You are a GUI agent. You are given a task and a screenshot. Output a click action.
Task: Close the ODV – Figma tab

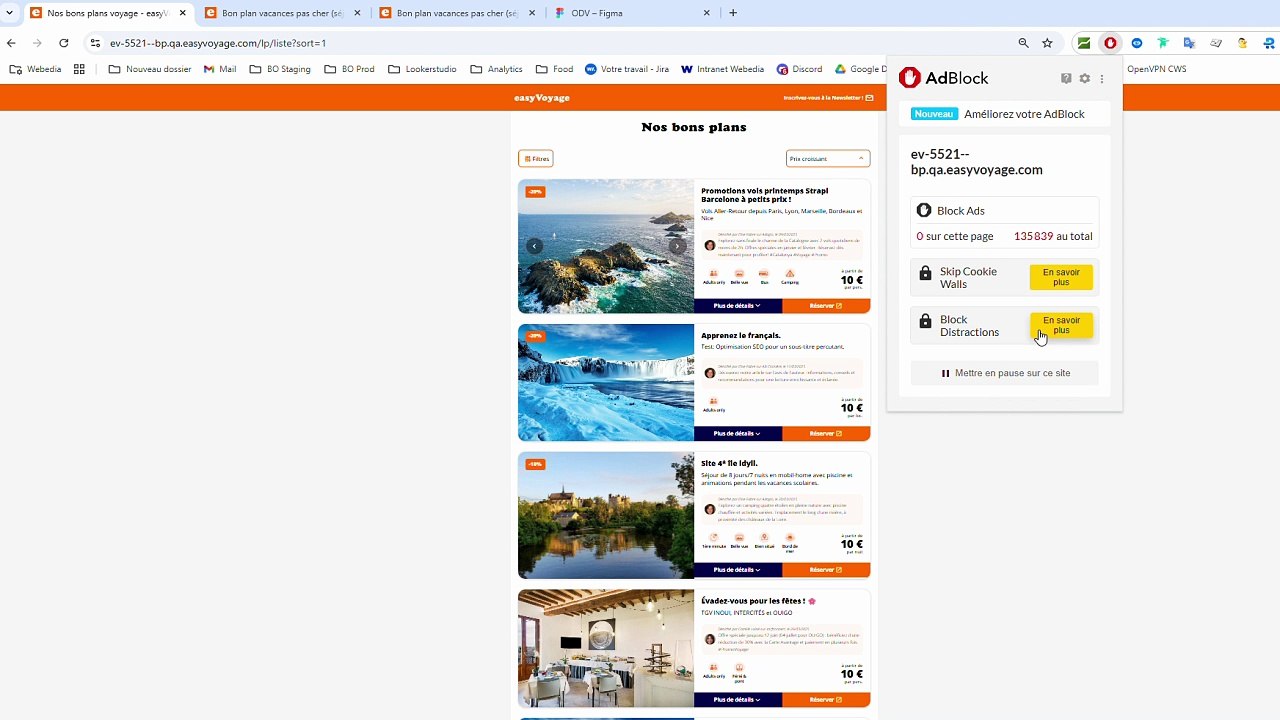707,13
